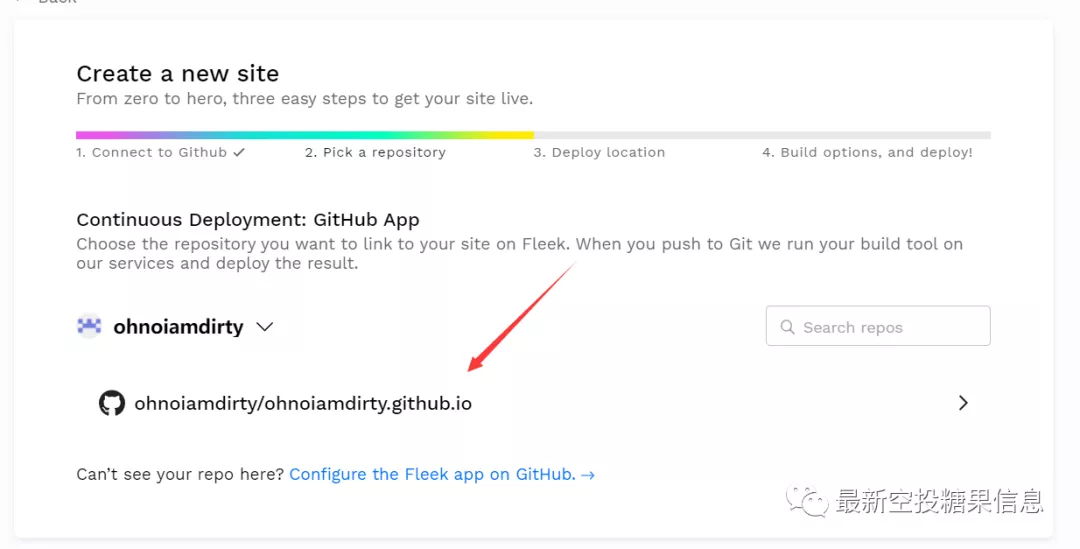This screenshot has height=549, width=1080.
Task: Click the Create a new site heading
Action: (178, 73)
